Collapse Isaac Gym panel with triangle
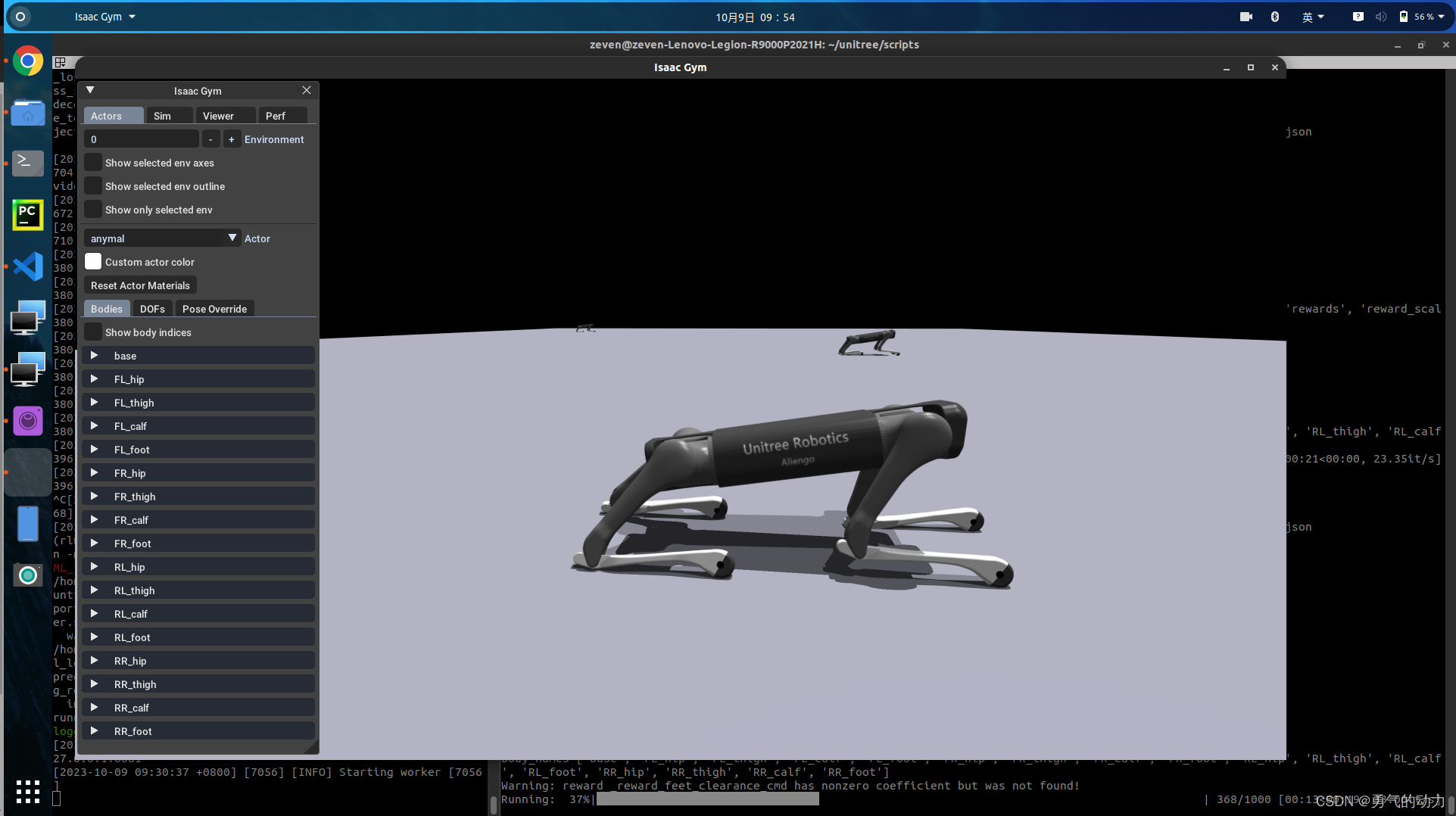 90,90
